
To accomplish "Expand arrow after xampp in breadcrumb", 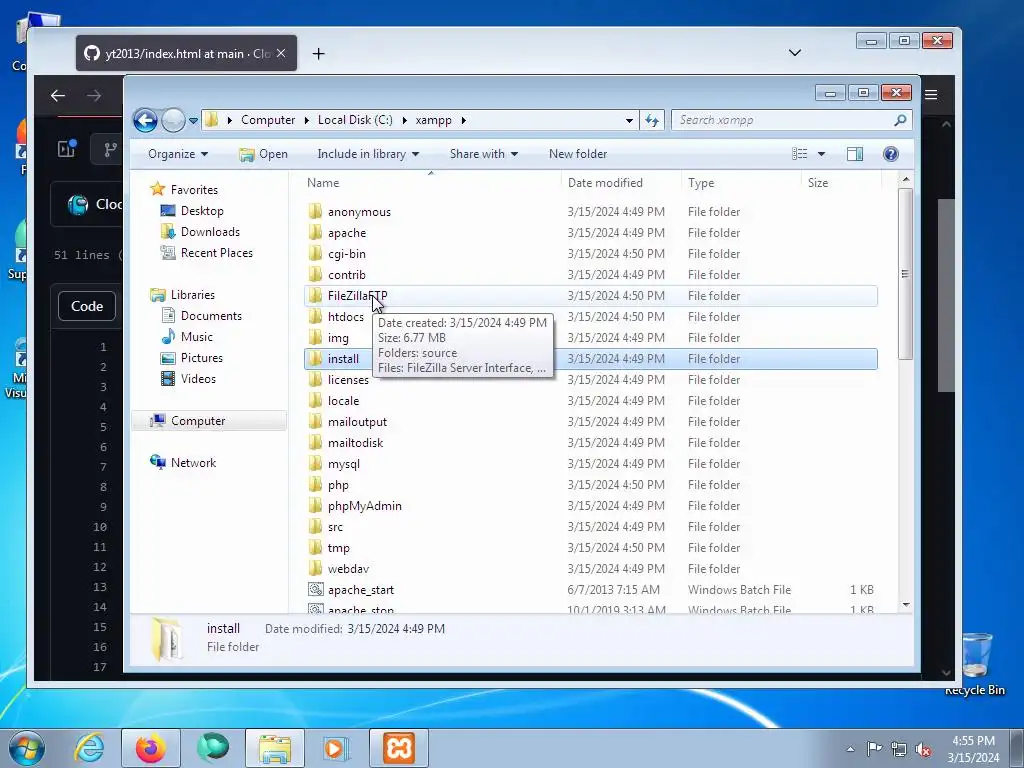I will coord(464,120).
